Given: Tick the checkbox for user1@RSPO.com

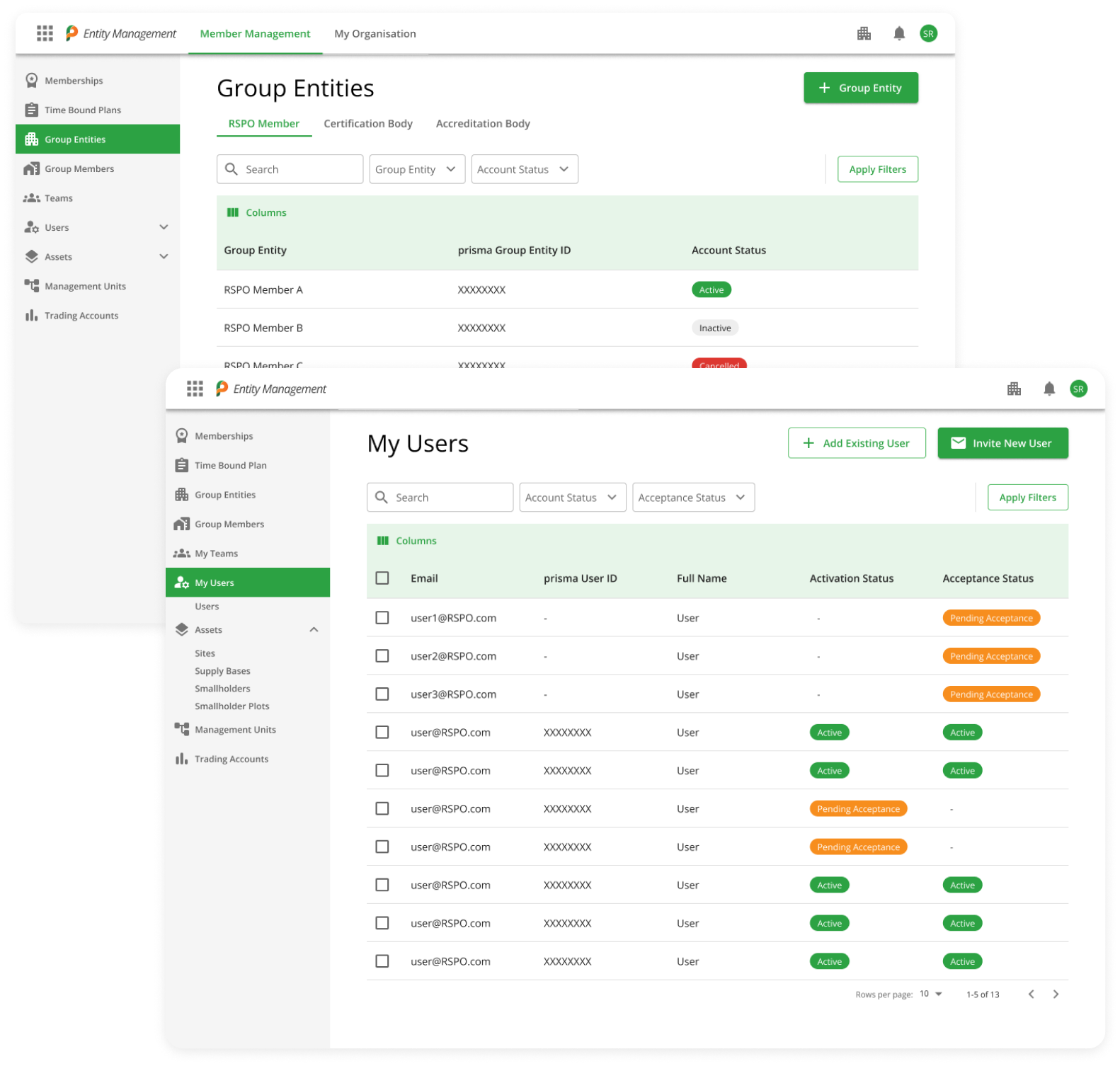Looking at the screenshot, I should (x=382, y=618).
